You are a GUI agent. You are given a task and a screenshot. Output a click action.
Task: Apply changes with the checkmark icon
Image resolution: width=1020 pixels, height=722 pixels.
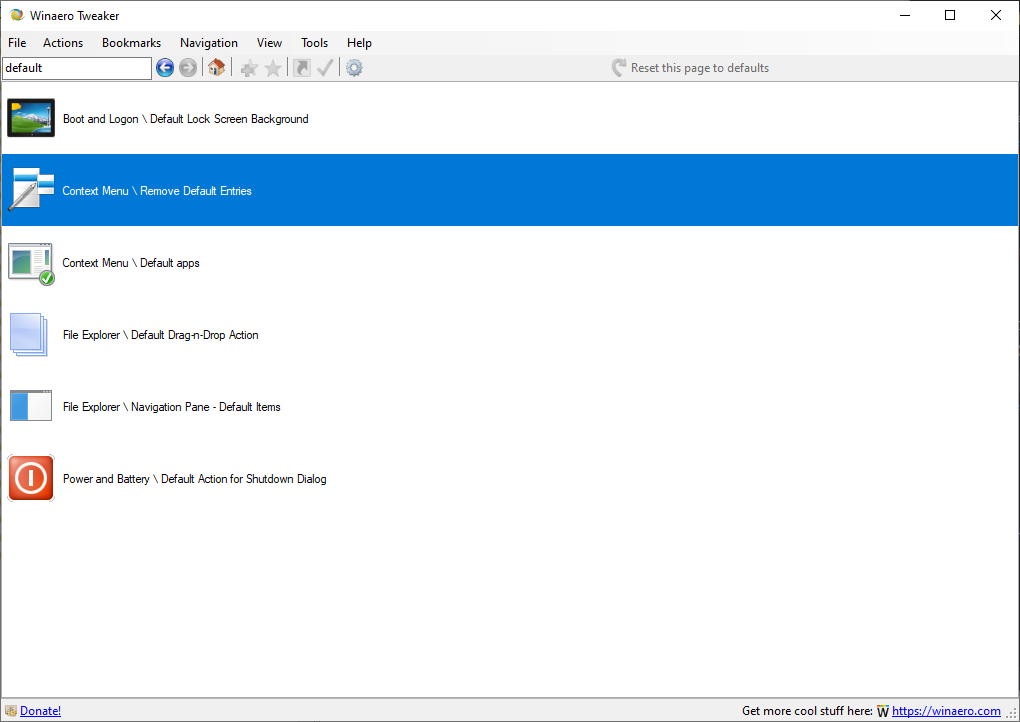click(x=325, y=68)
